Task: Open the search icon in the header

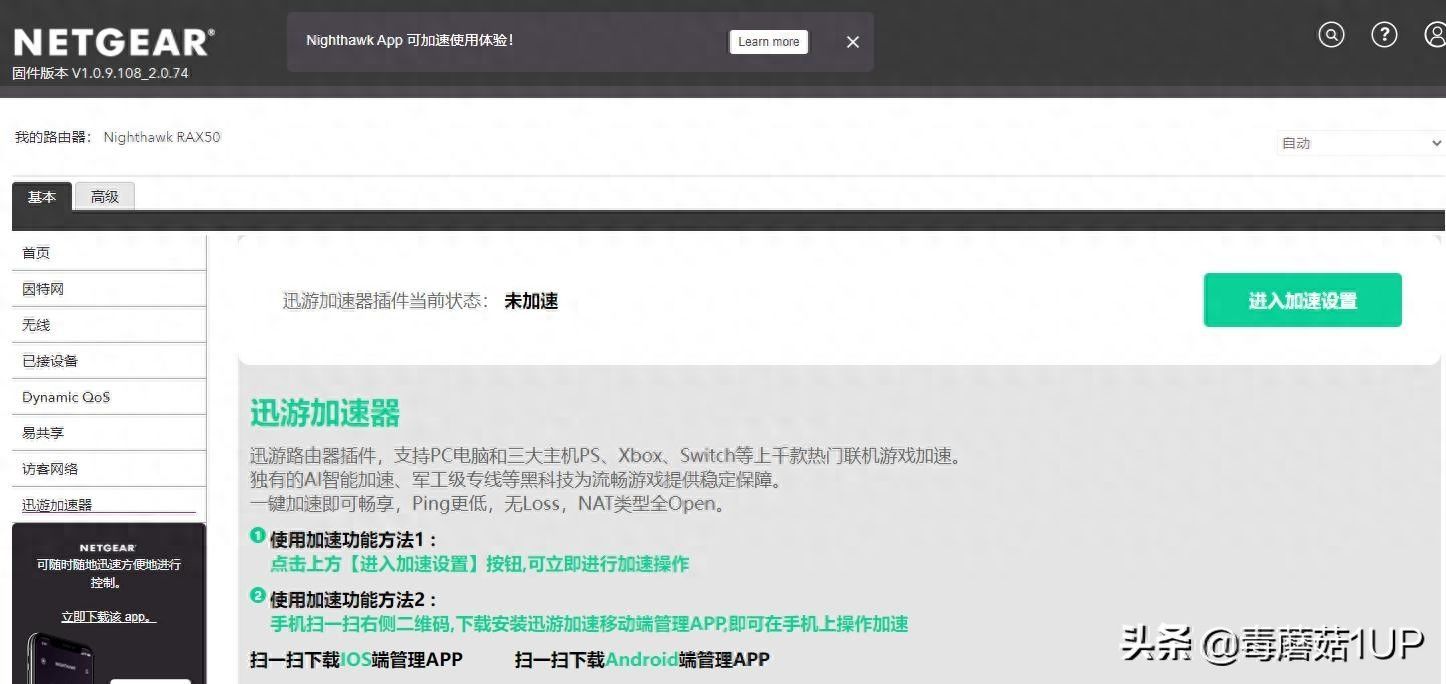Action: pos(1331,34)
